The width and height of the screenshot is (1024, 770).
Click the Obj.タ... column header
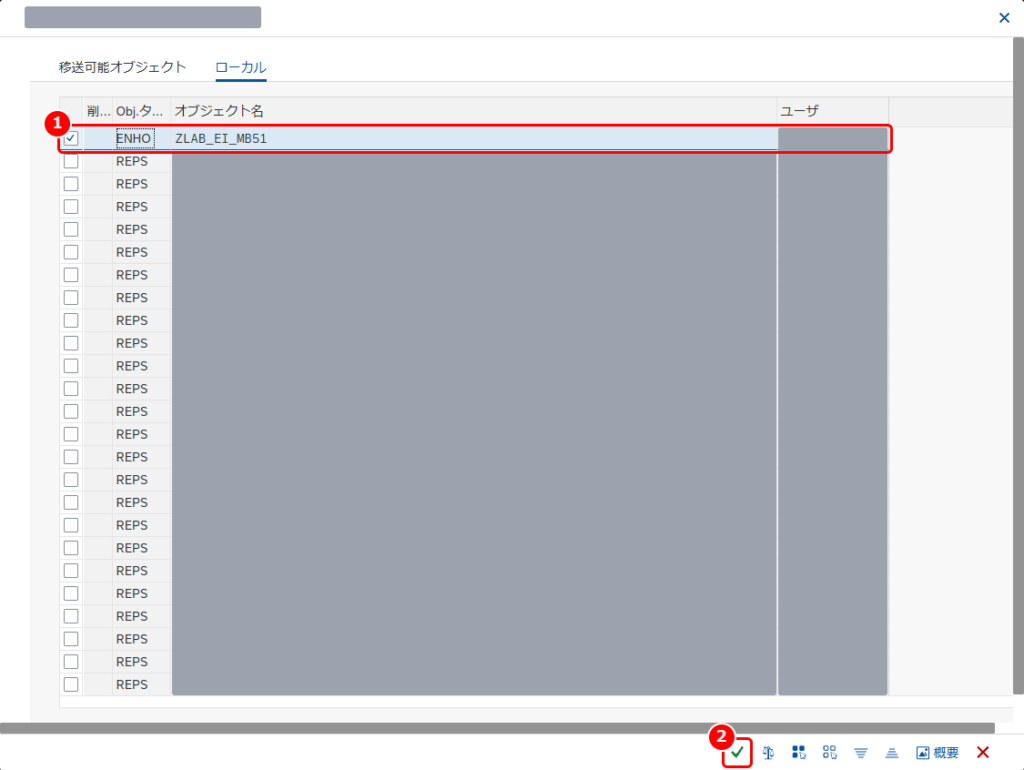pyautogui.click(x=141, y=111)
